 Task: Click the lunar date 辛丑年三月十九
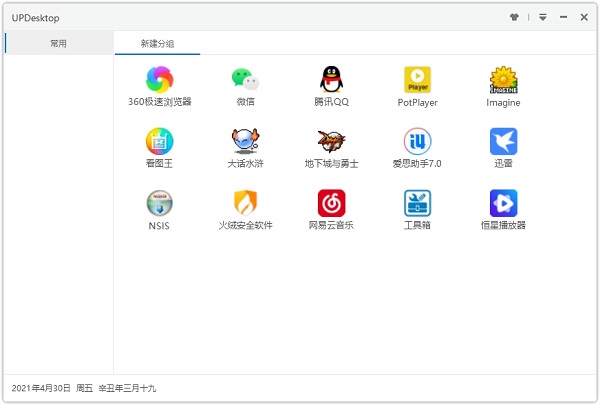click(127, 388)
